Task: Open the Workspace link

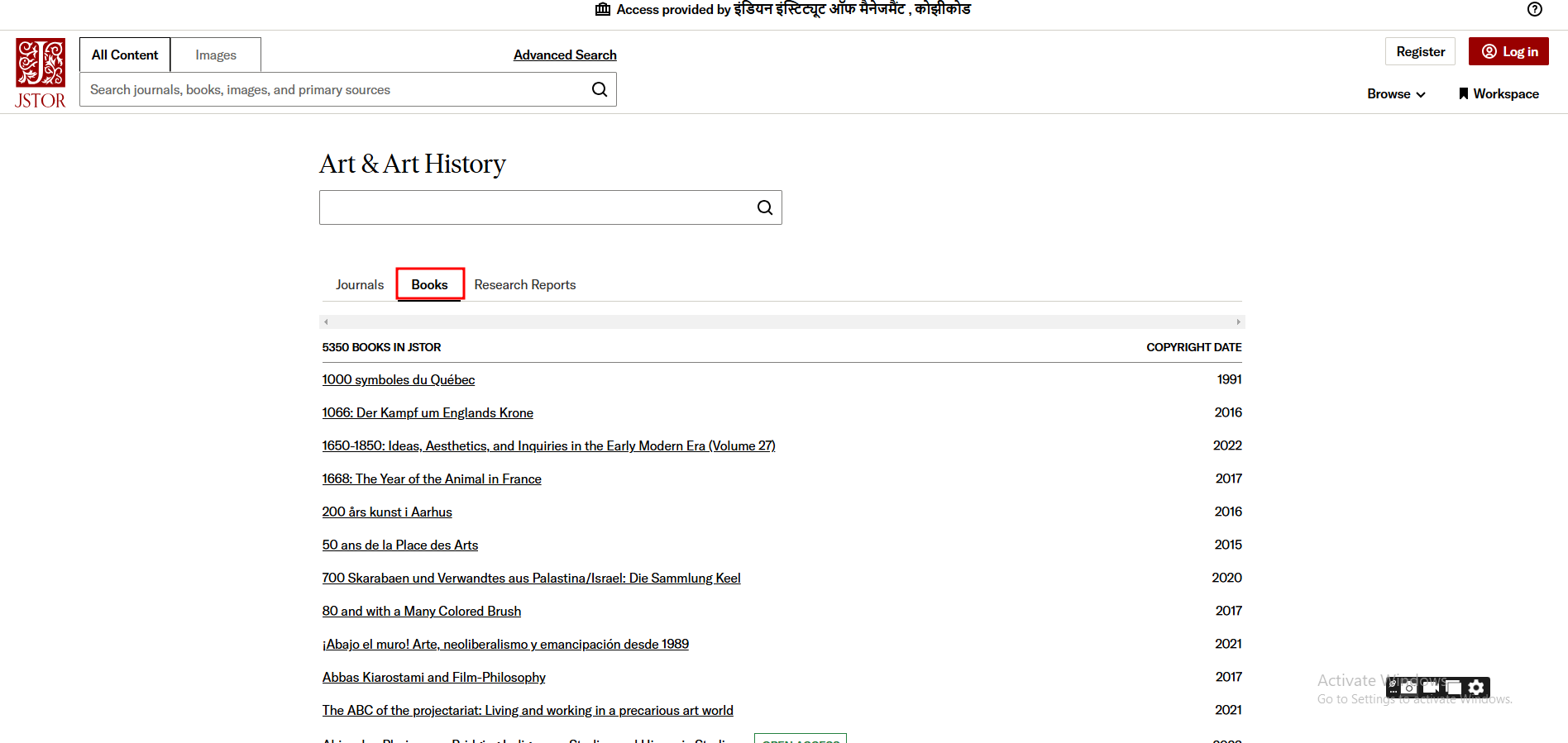Action: click(x=1499, y=94)
